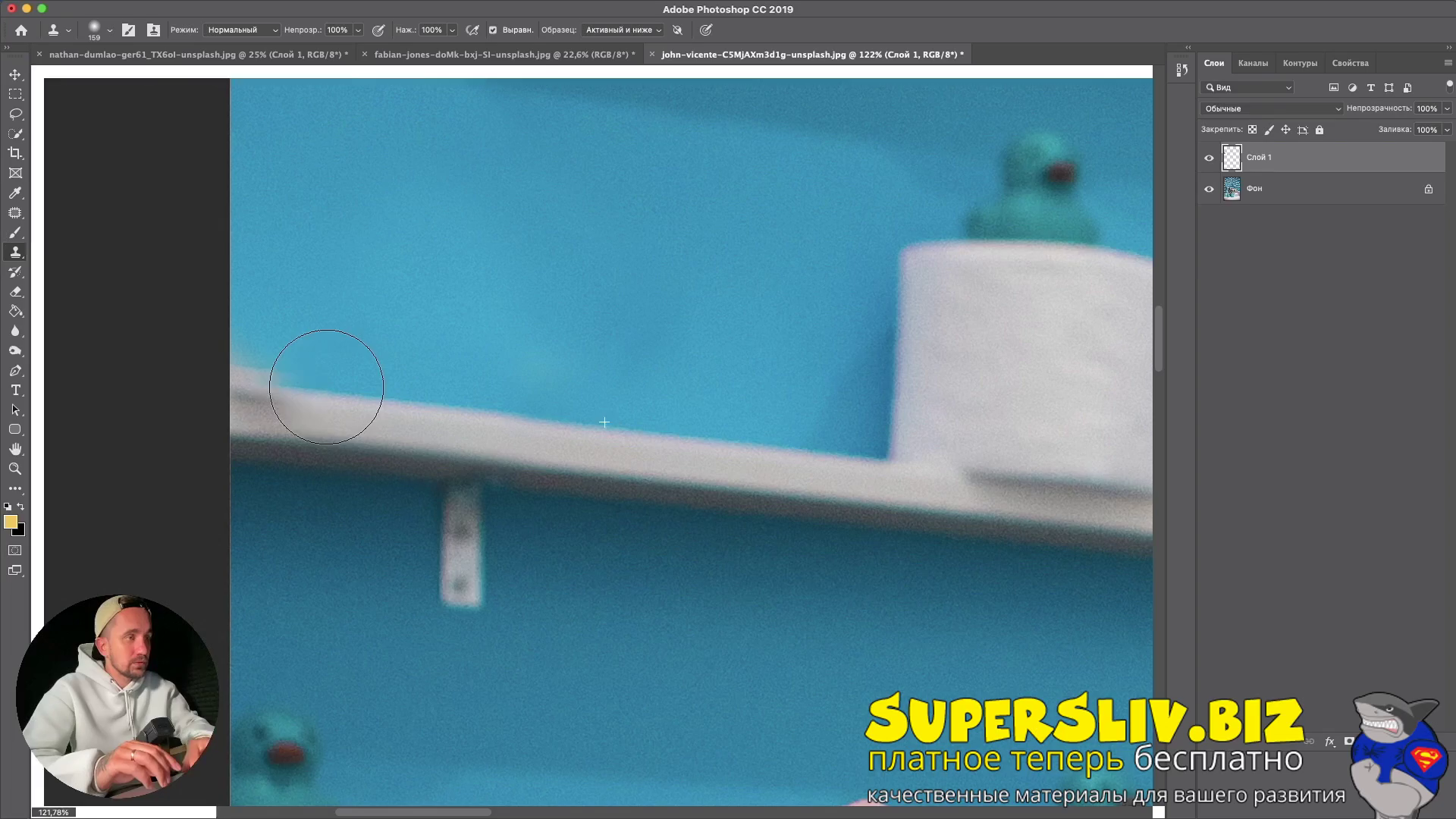Screen dimensions: 1456x819
Task: Hide the Слой 1 layer
Action: pyautogui.click(x=1209, y=158)
